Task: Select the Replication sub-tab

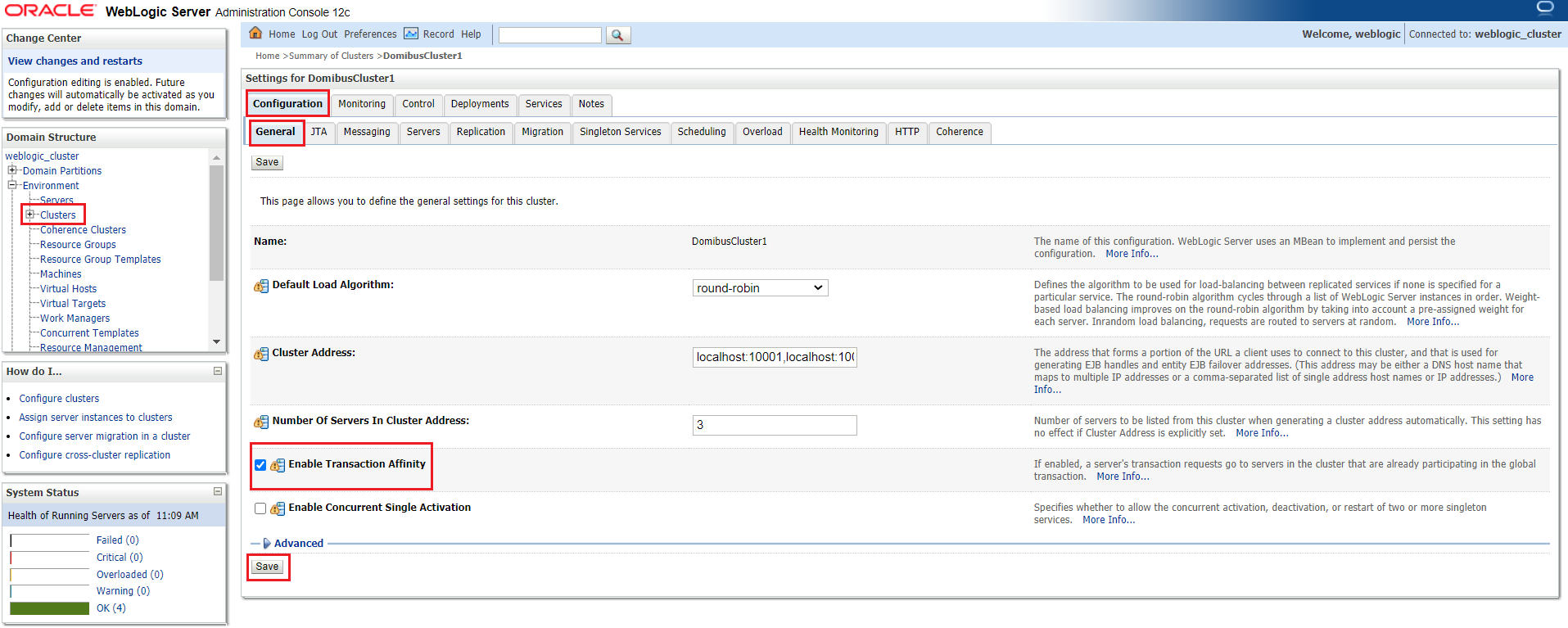Action: [x=481, y=132]
